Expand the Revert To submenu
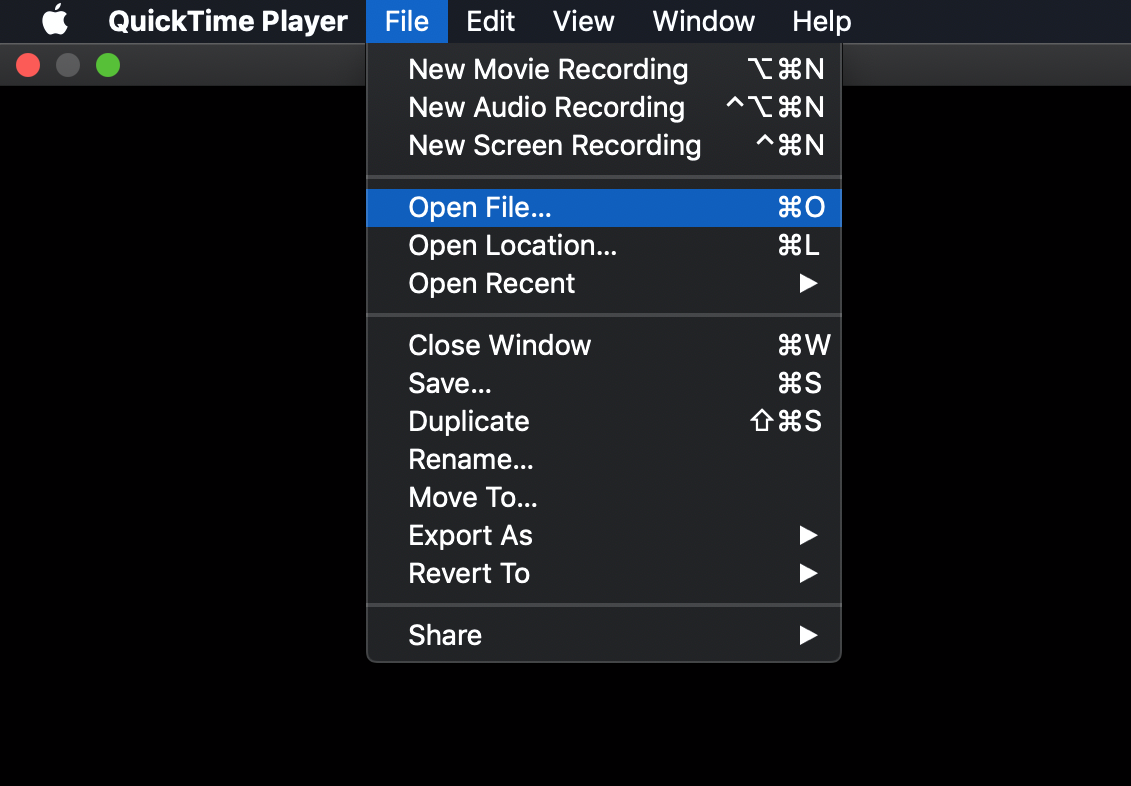 (469, 574)
